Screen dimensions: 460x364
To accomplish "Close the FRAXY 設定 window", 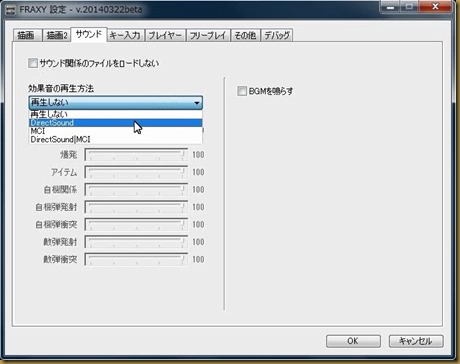I will [x=435, y=7].
